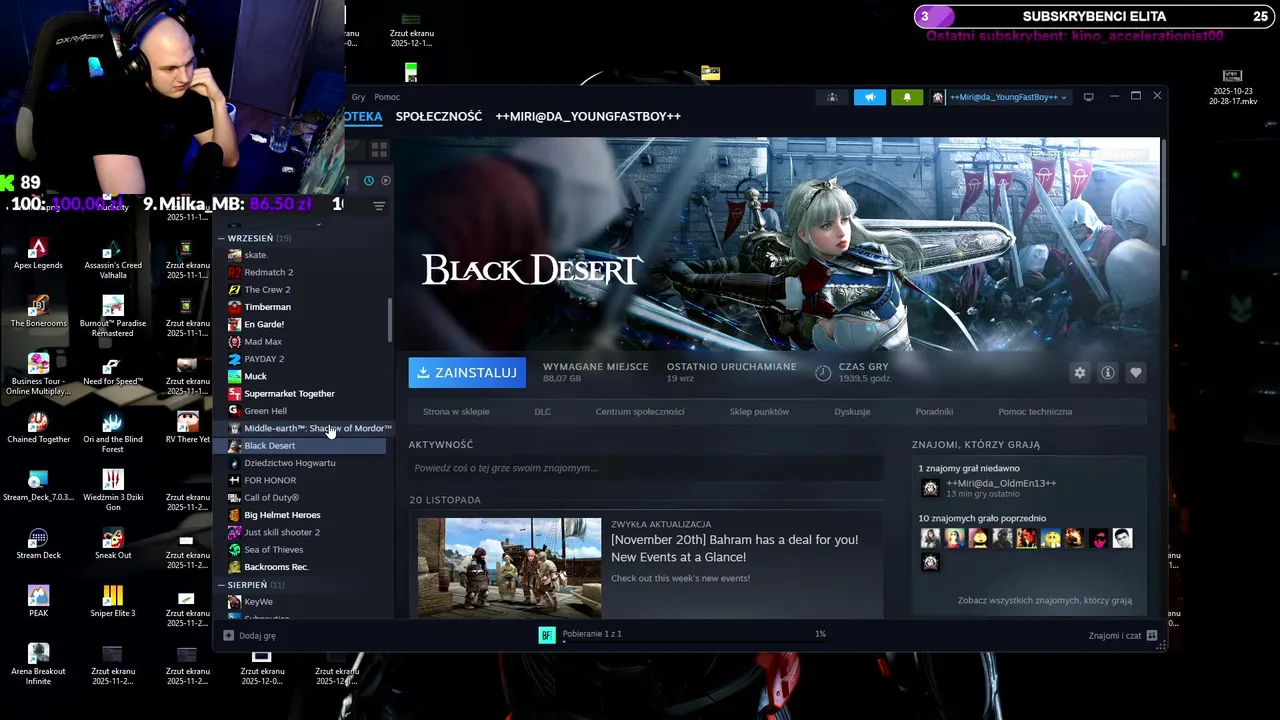Viewport: 1280px width, 720px height.
Task: Select Dziedzictwo Hogwartu in the list
Action: point(290,463)
